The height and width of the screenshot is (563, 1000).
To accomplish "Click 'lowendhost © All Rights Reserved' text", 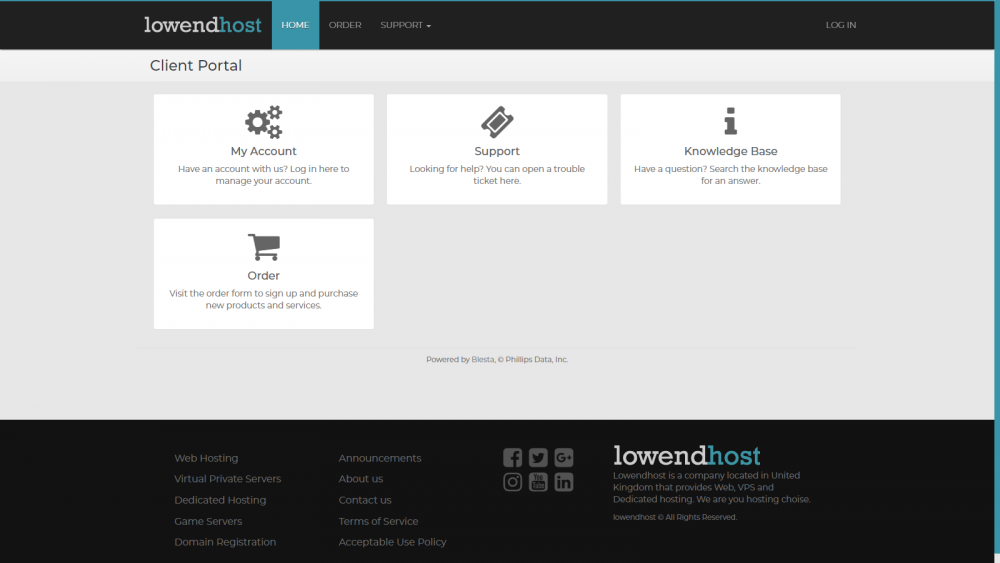I will 675,517.
